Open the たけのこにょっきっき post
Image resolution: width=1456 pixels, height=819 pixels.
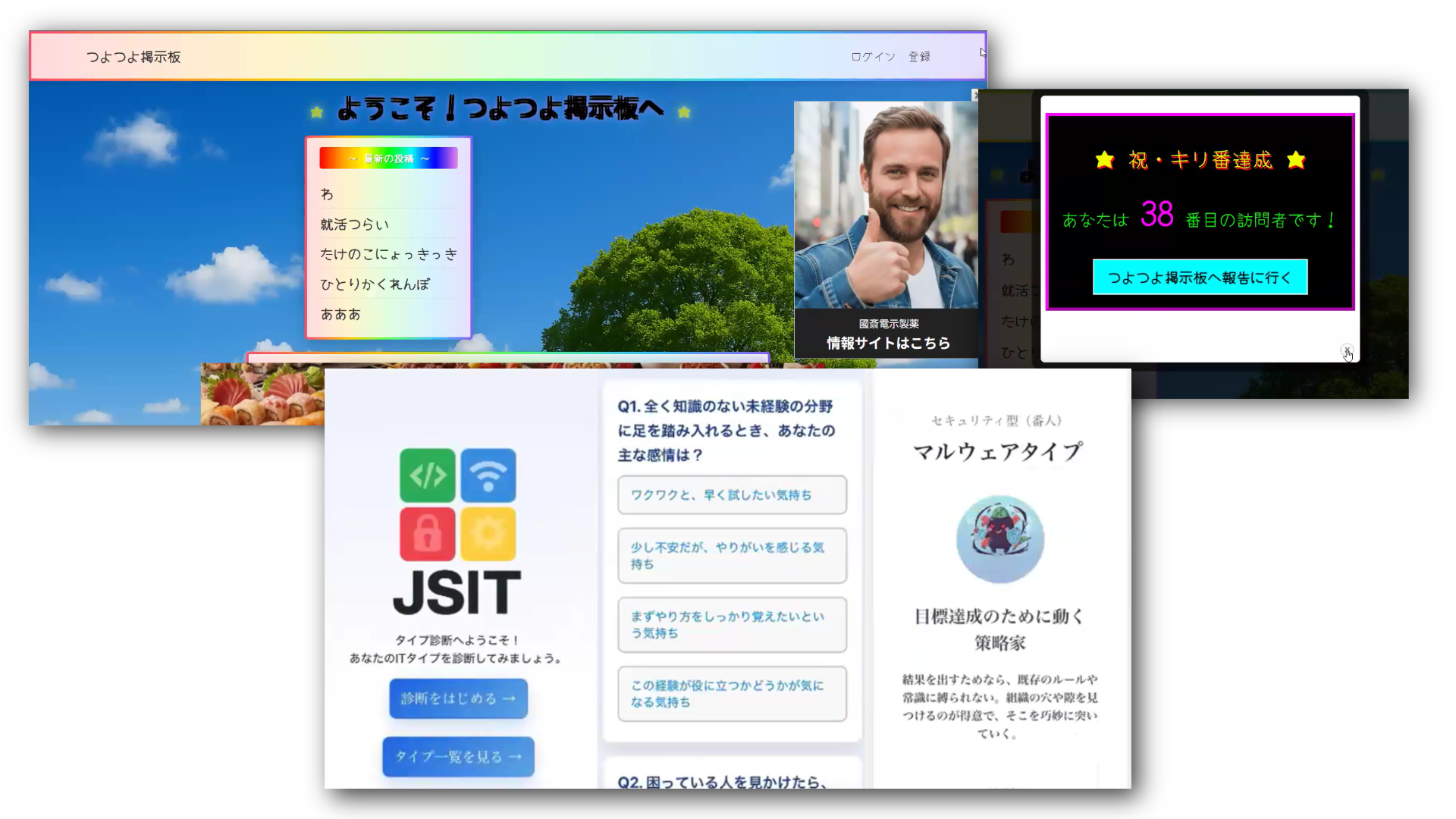[x=388, y=254]
